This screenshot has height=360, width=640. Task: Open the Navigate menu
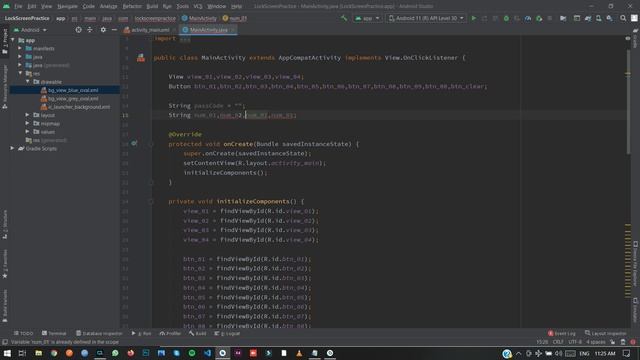click(67, 6)
